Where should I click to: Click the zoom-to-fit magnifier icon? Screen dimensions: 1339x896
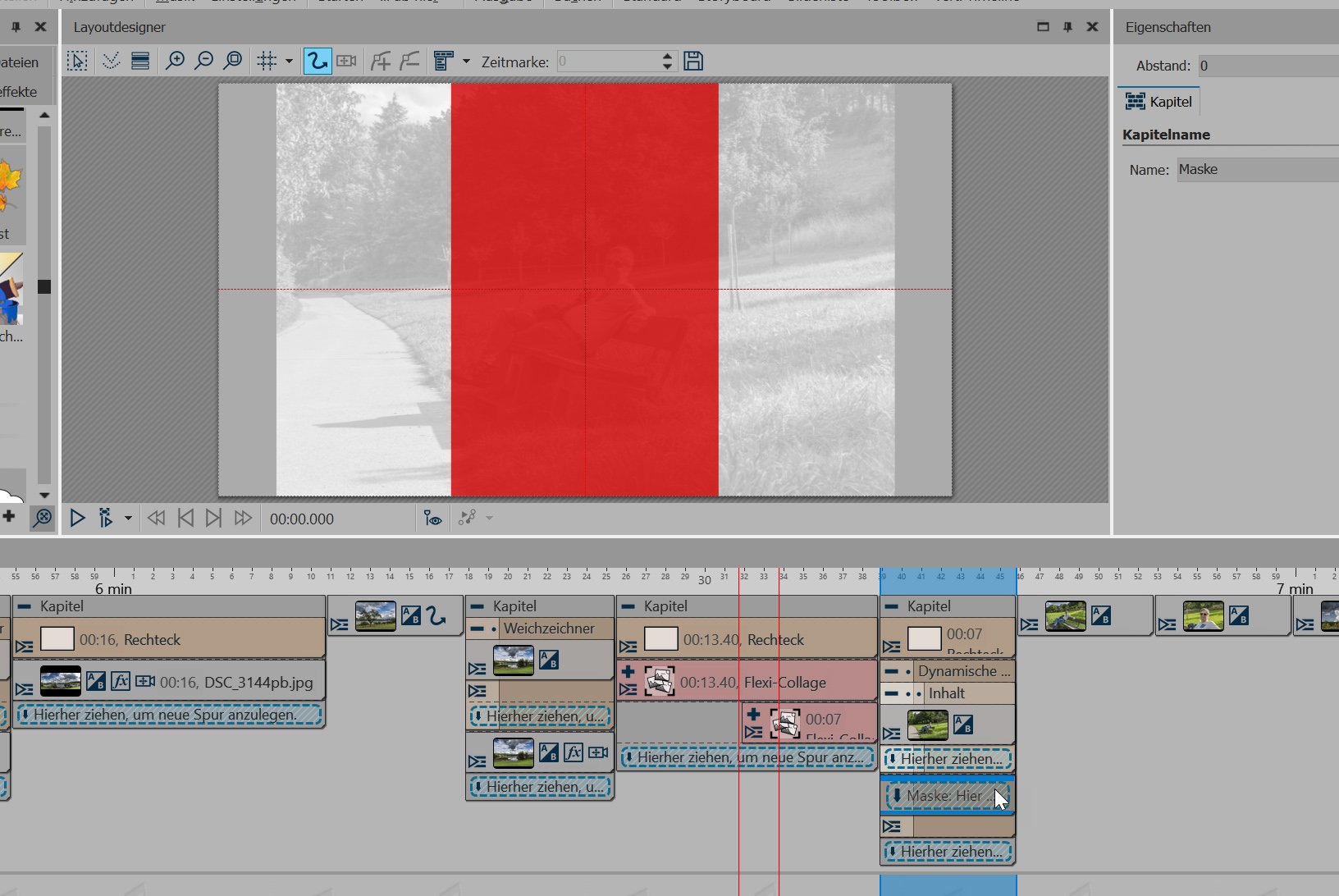[233, 62]
